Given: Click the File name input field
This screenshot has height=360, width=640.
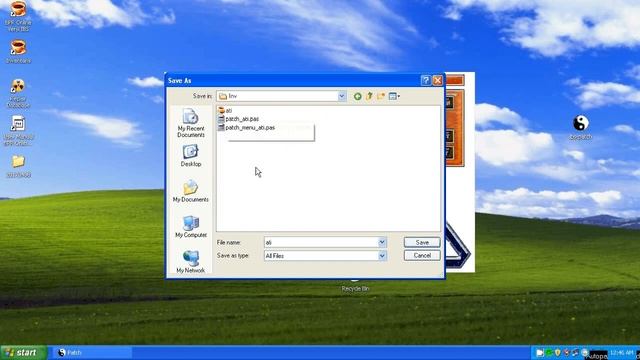Looking at the screenshot, I should (321, 242).
